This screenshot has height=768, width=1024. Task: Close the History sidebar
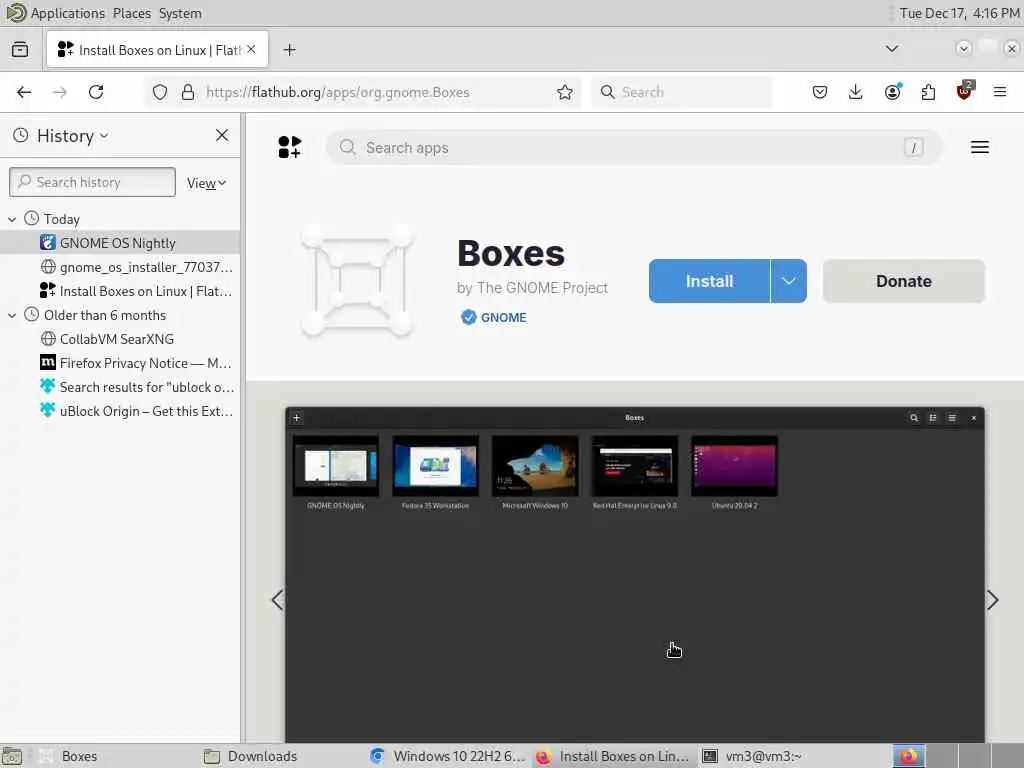[x=222, y=135]
